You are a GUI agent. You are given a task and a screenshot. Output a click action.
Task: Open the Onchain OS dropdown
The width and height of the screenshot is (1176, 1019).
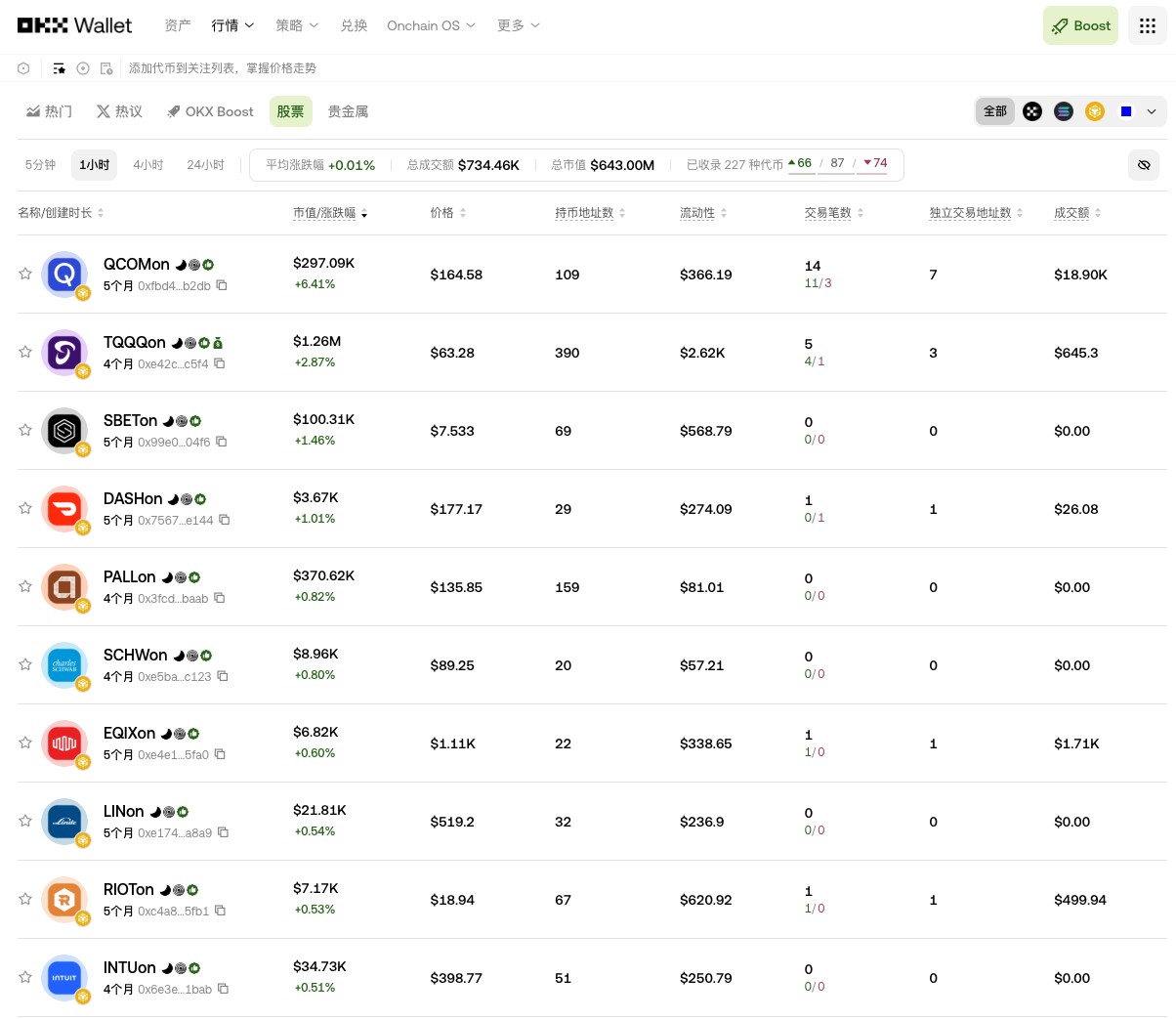tap(431, 25)
